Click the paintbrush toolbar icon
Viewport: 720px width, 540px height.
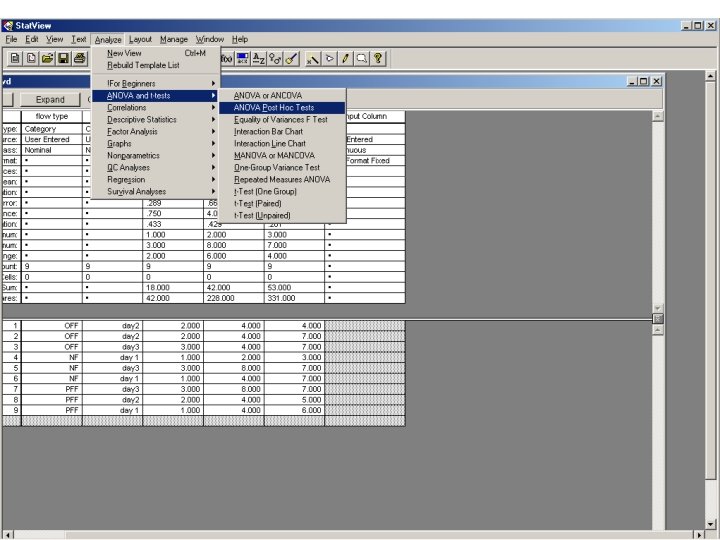(291, 58)
